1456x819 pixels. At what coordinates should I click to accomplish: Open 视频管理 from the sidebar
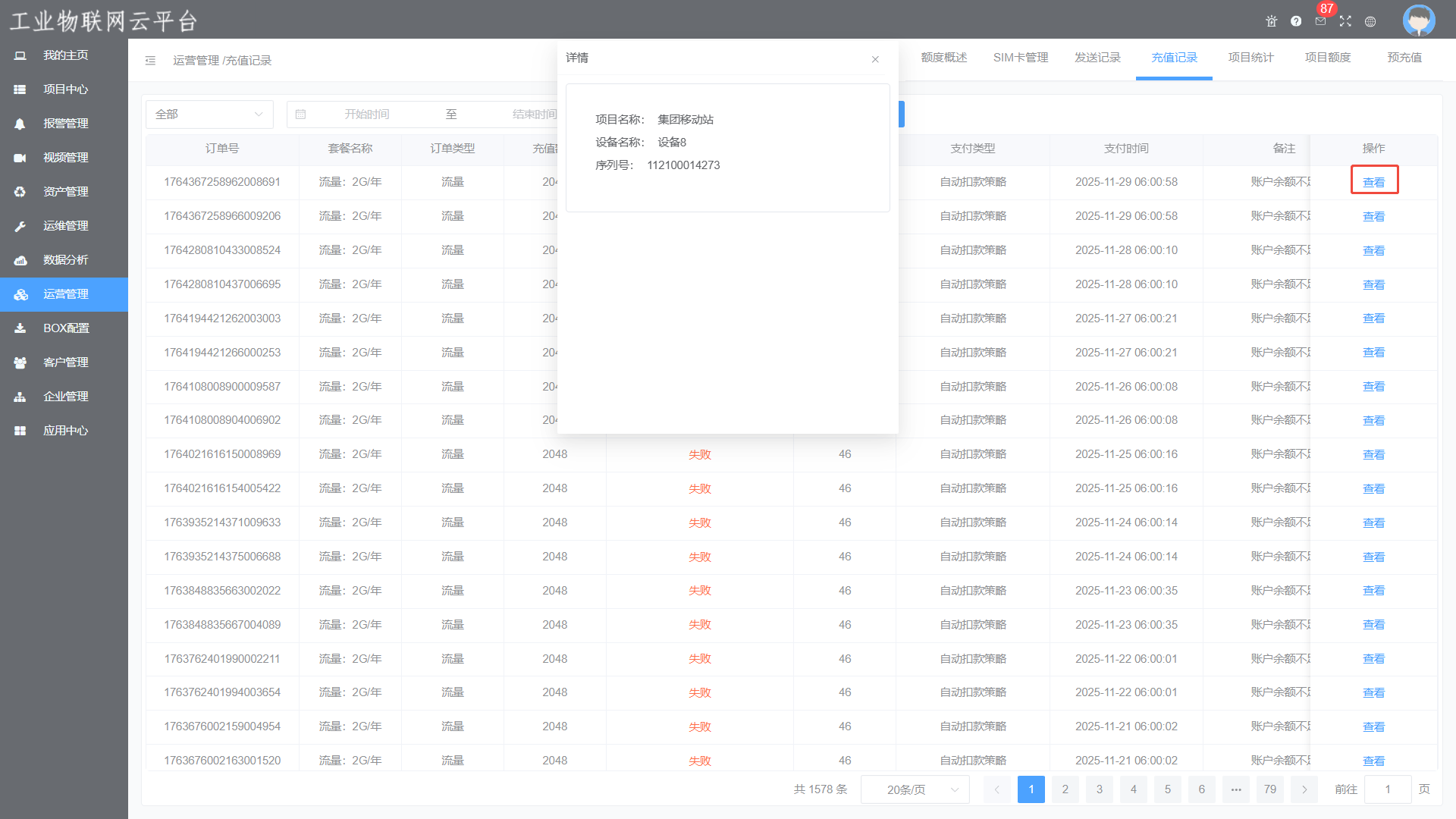(65, 158)
